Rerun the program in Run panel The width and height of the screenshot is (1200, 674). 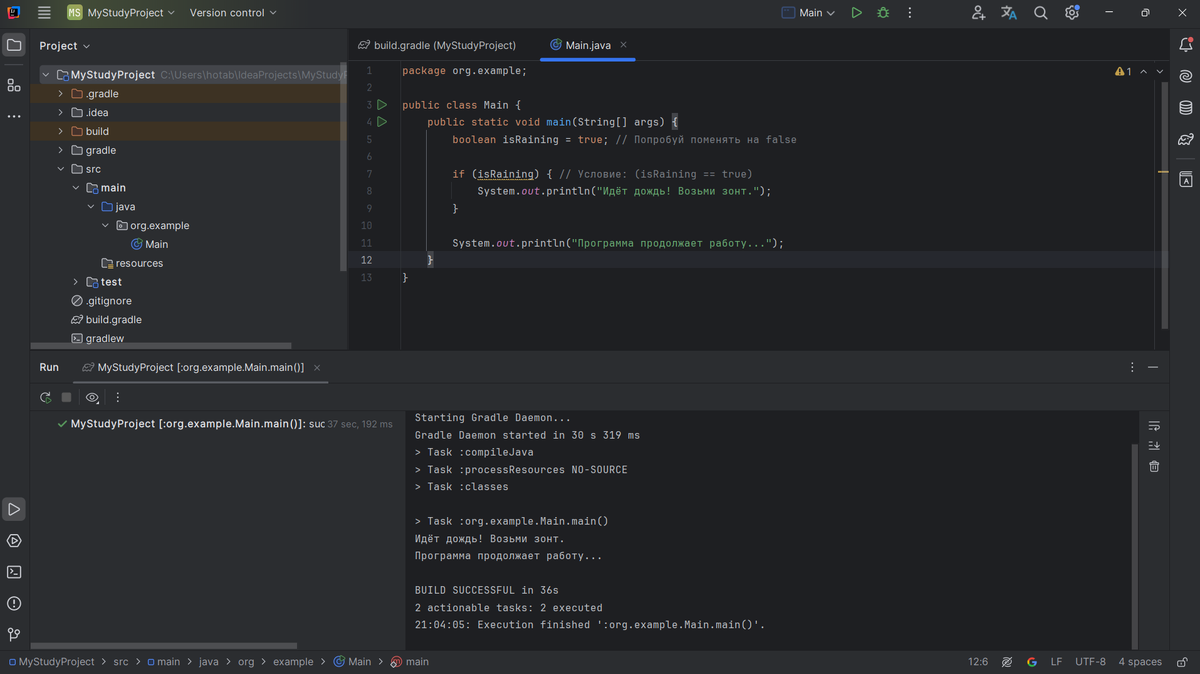click(x=45, y=398)
